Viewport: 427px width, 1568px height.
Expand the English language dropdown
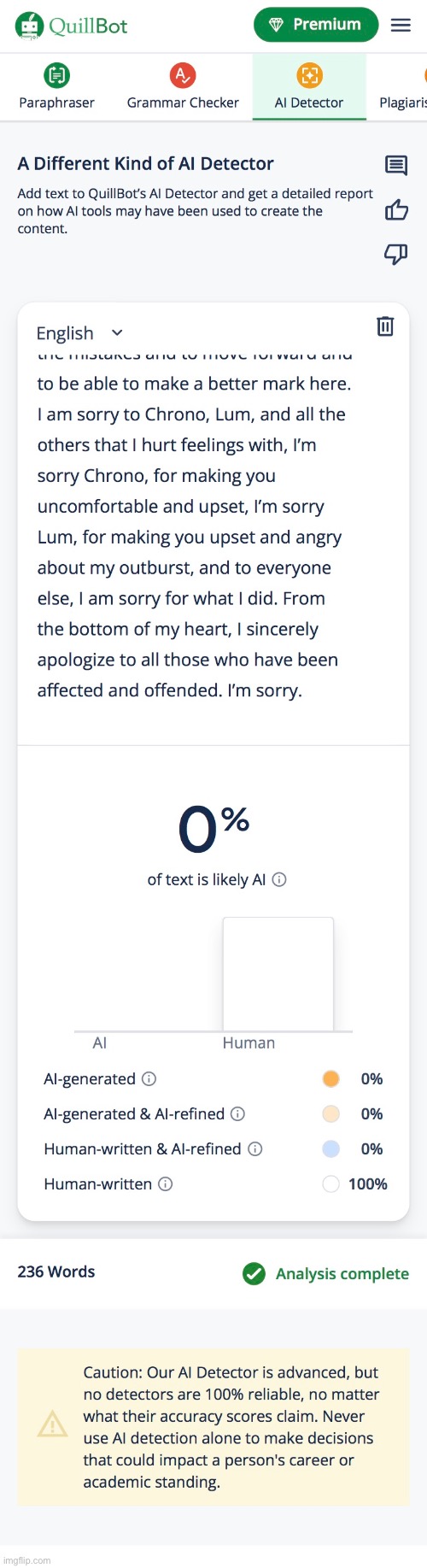[x=80, y=333]
